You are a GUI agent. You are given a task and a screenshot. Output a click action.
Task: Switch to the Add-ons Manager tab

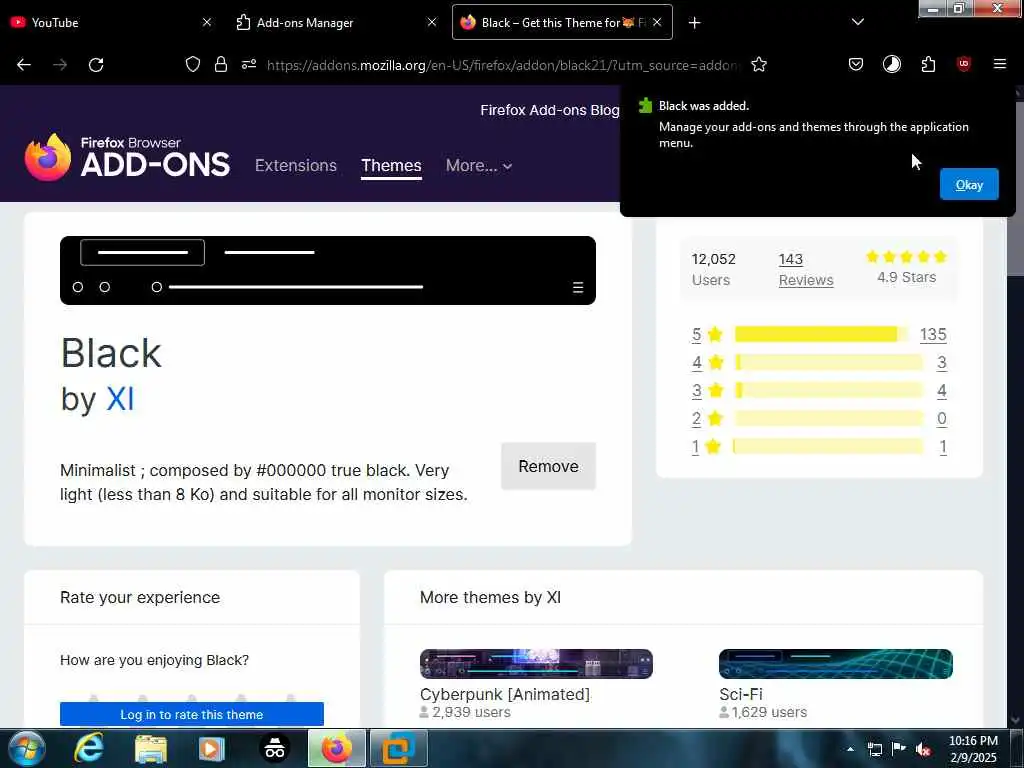click(x=336, y=22)
